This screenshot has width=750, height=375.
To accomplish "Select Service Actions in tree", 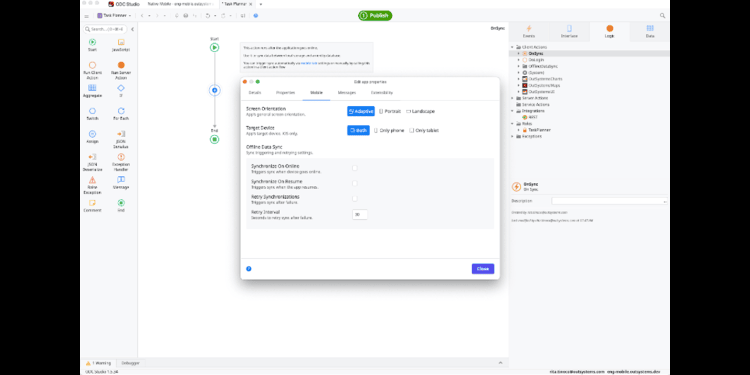I will [x=532, y=104].
